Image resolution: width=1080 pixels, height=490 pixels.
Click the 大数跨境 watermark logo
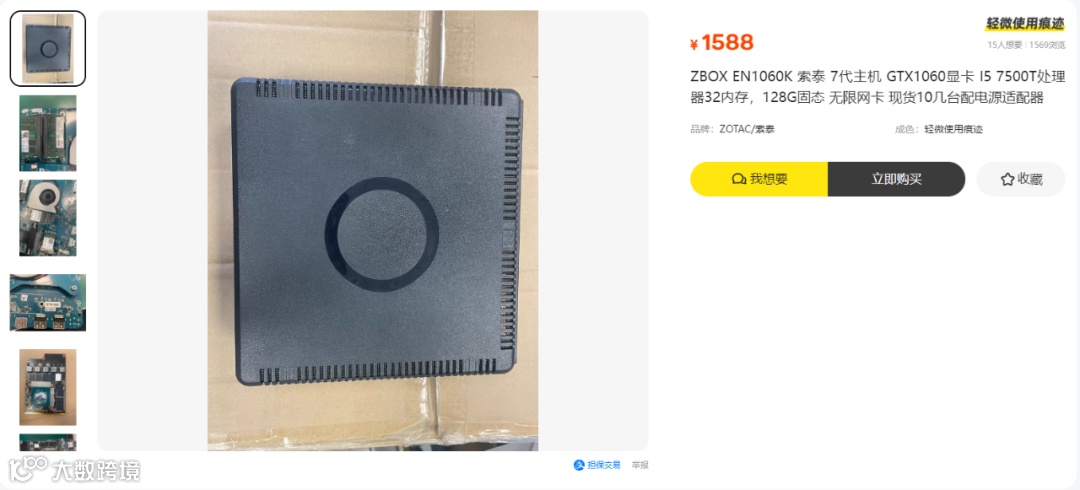(x=74, y=469)
